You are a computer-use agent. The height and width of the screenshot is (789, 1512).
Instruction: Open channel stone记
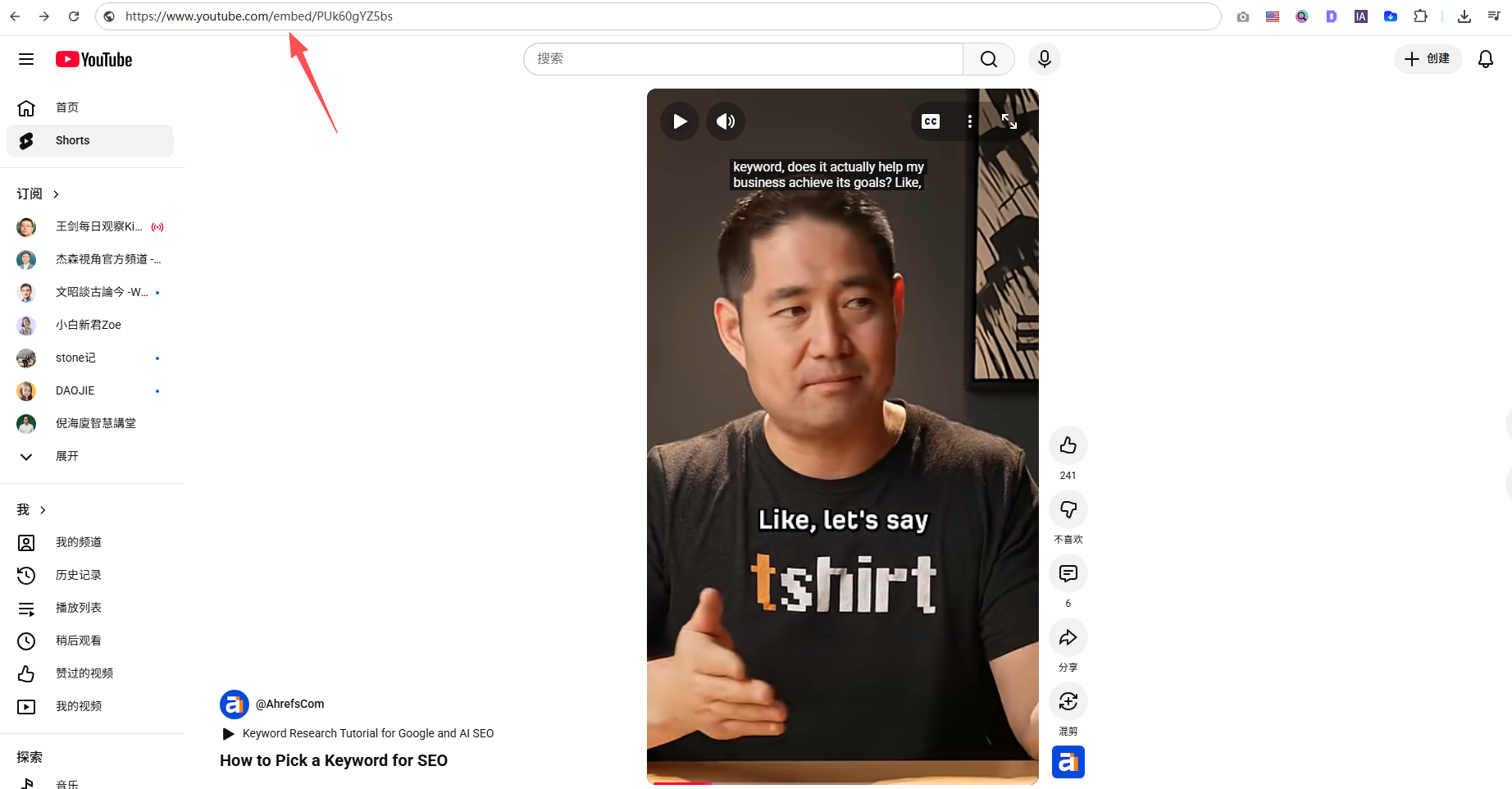tap(90, 358)
